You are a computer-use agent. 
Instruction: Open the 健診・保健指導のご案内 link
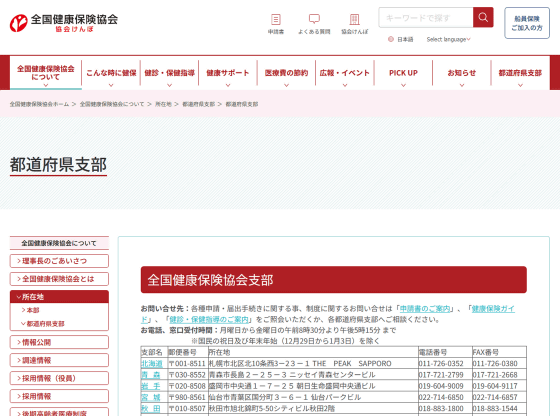209,319
